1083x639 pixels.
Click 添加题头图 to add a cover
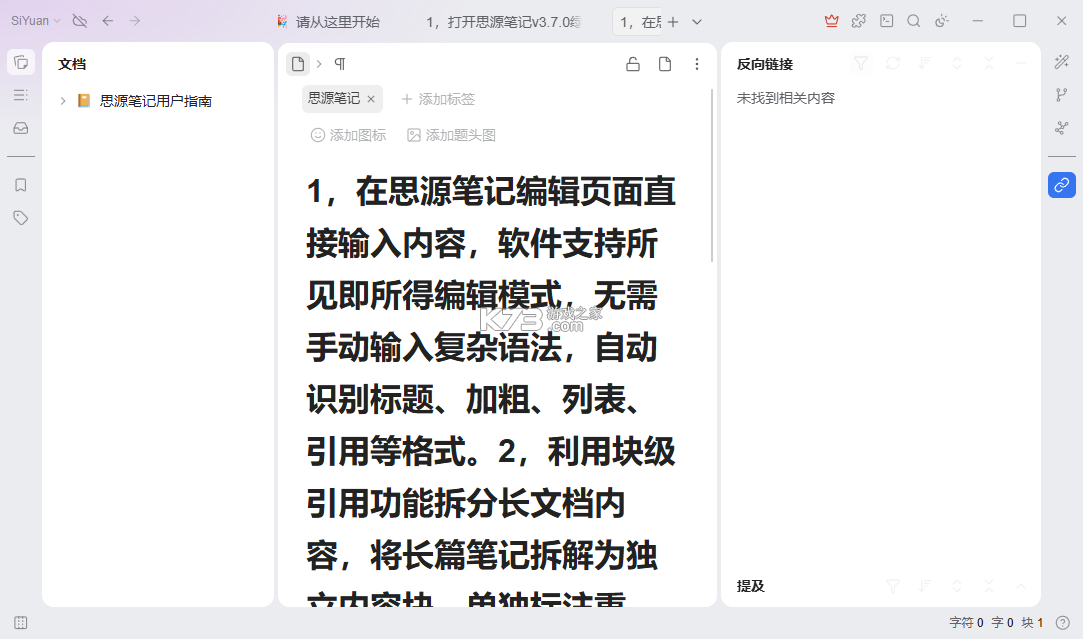pyautogui.click(x=451, y=135)
